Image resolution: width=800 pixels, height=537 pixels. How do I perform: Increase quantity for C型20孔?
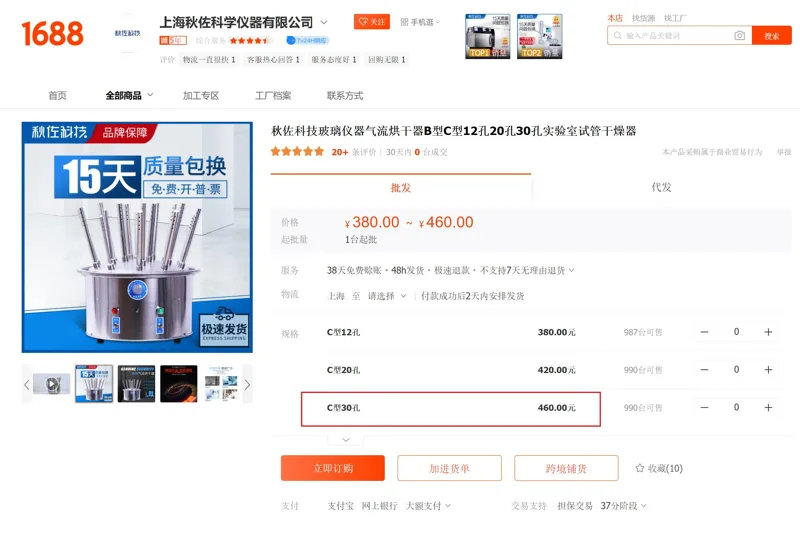pyautogui.click(x=768, y=370)
